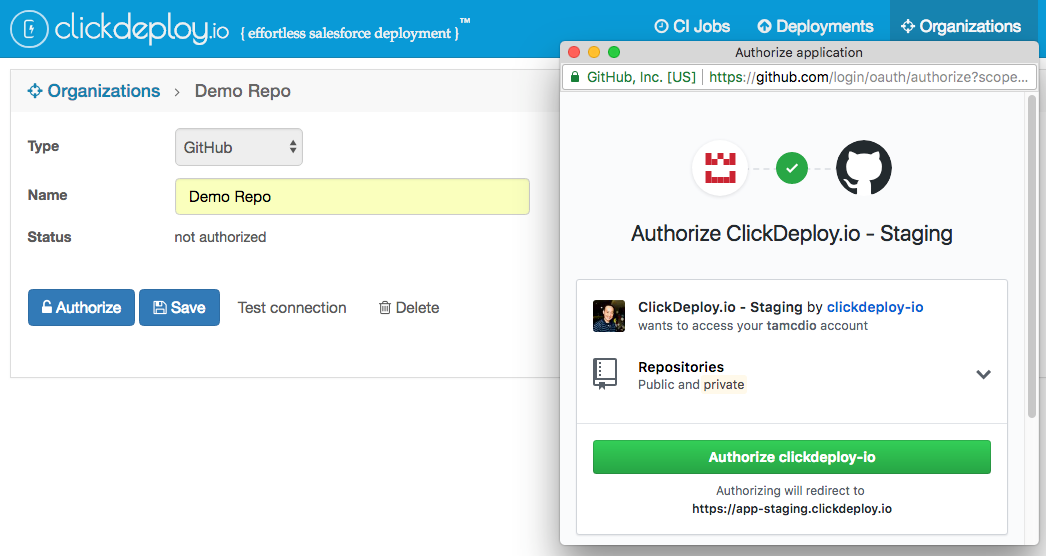Click the Public and private text
Screen dimensions: 1046x556
click(x=691, y=384)
